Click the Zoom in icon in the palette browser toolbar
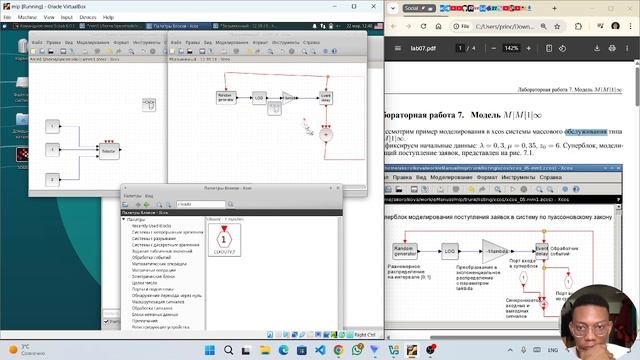 (159, 204)
